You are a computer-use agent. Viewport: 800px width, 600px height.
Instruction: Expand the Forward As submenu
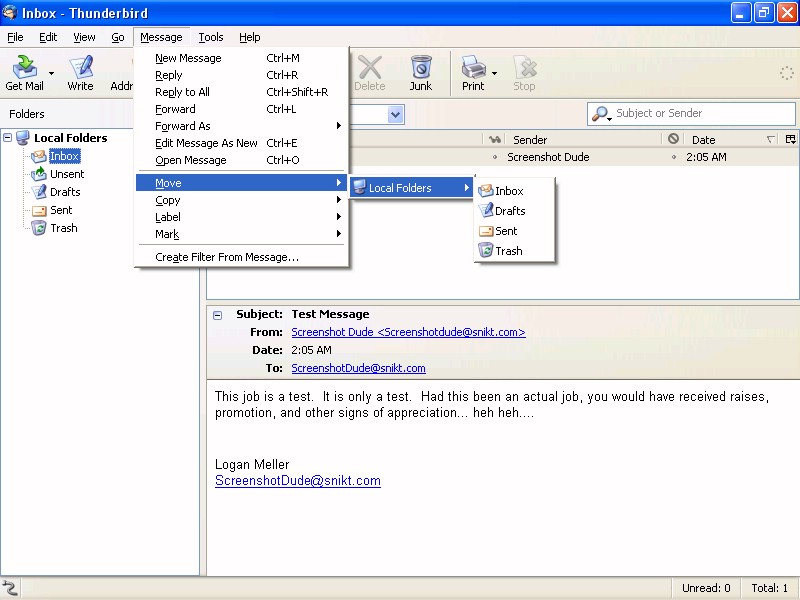coord(242,126)
